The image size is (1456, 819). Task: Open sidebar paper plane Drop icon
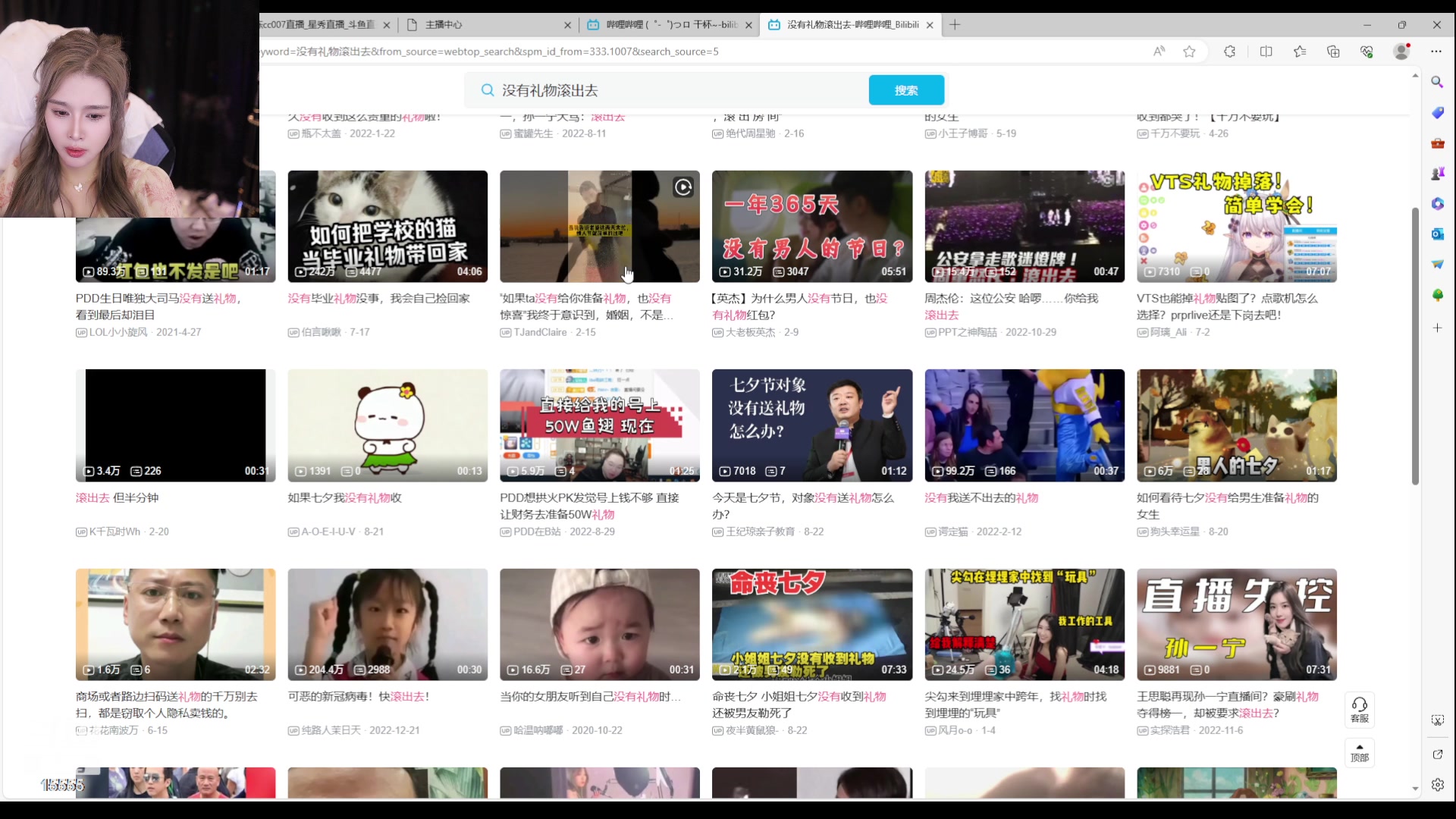pos(1437,265)
